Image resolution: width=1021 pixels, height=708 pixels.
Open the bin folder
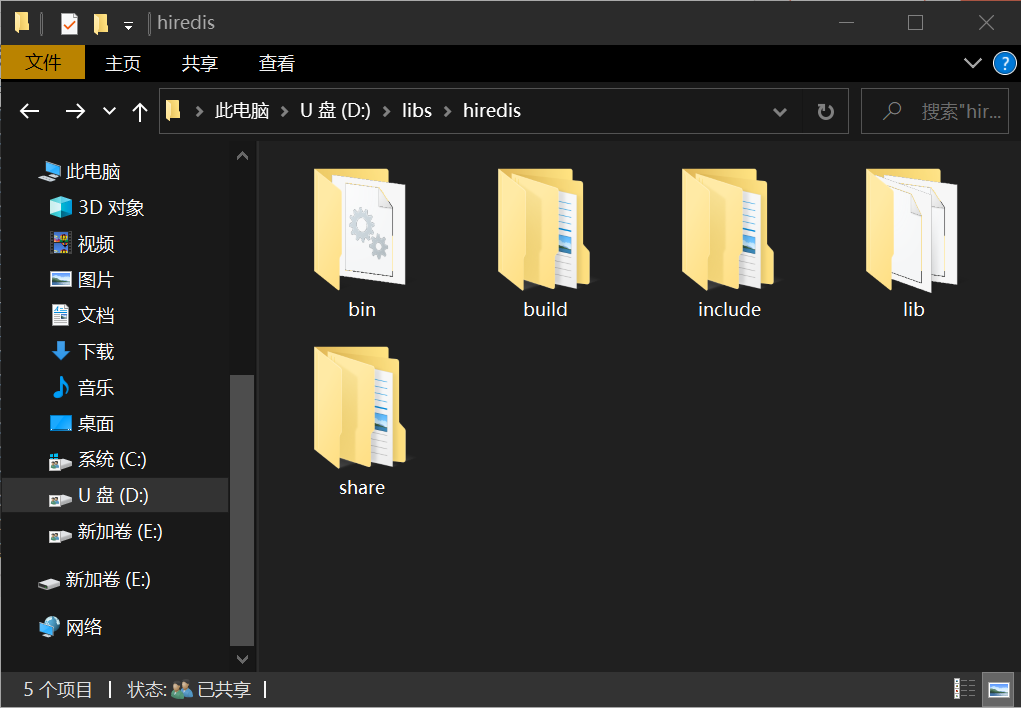pyautogui.click(x=360, y=240)
